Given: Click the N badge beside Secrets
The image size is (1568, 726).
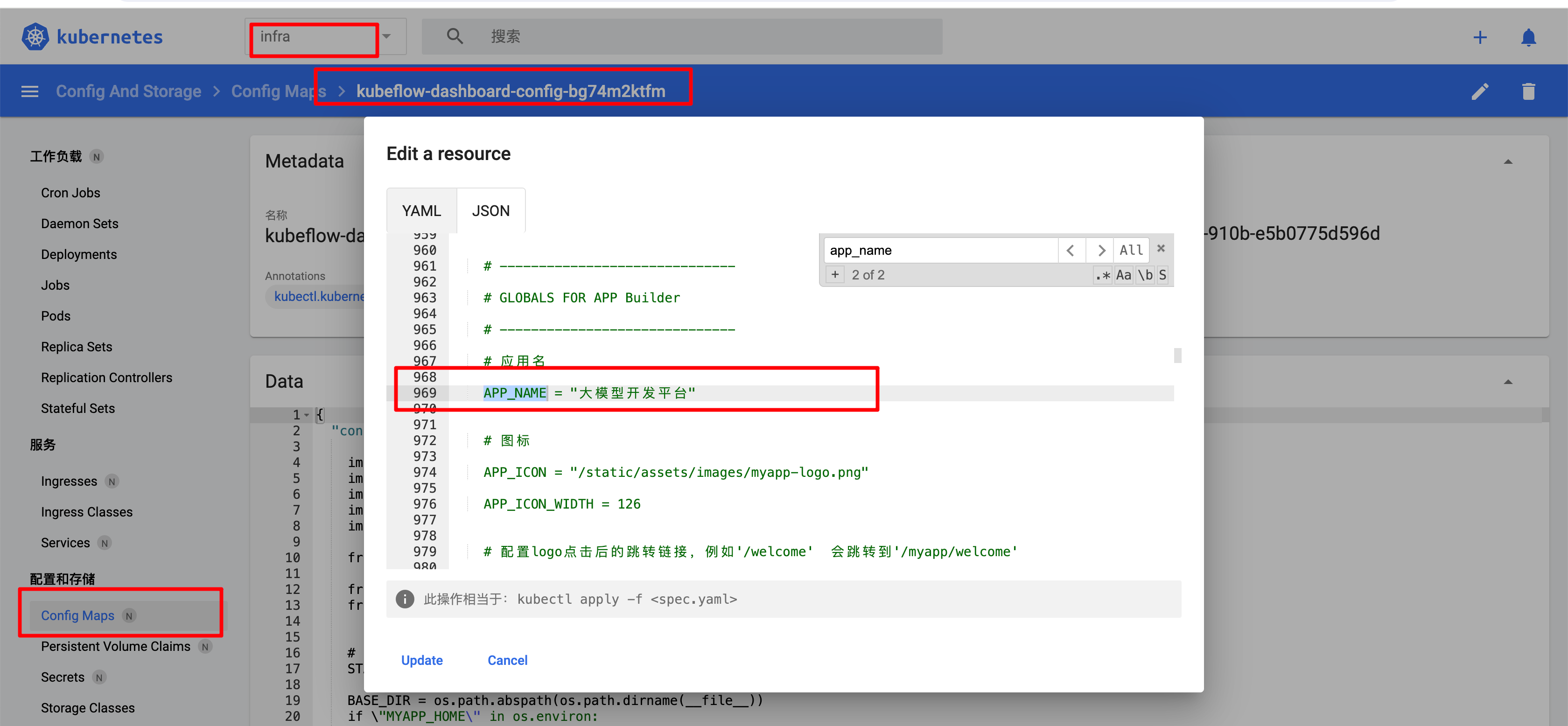Looking at the screenshot, I should (99, 677).
